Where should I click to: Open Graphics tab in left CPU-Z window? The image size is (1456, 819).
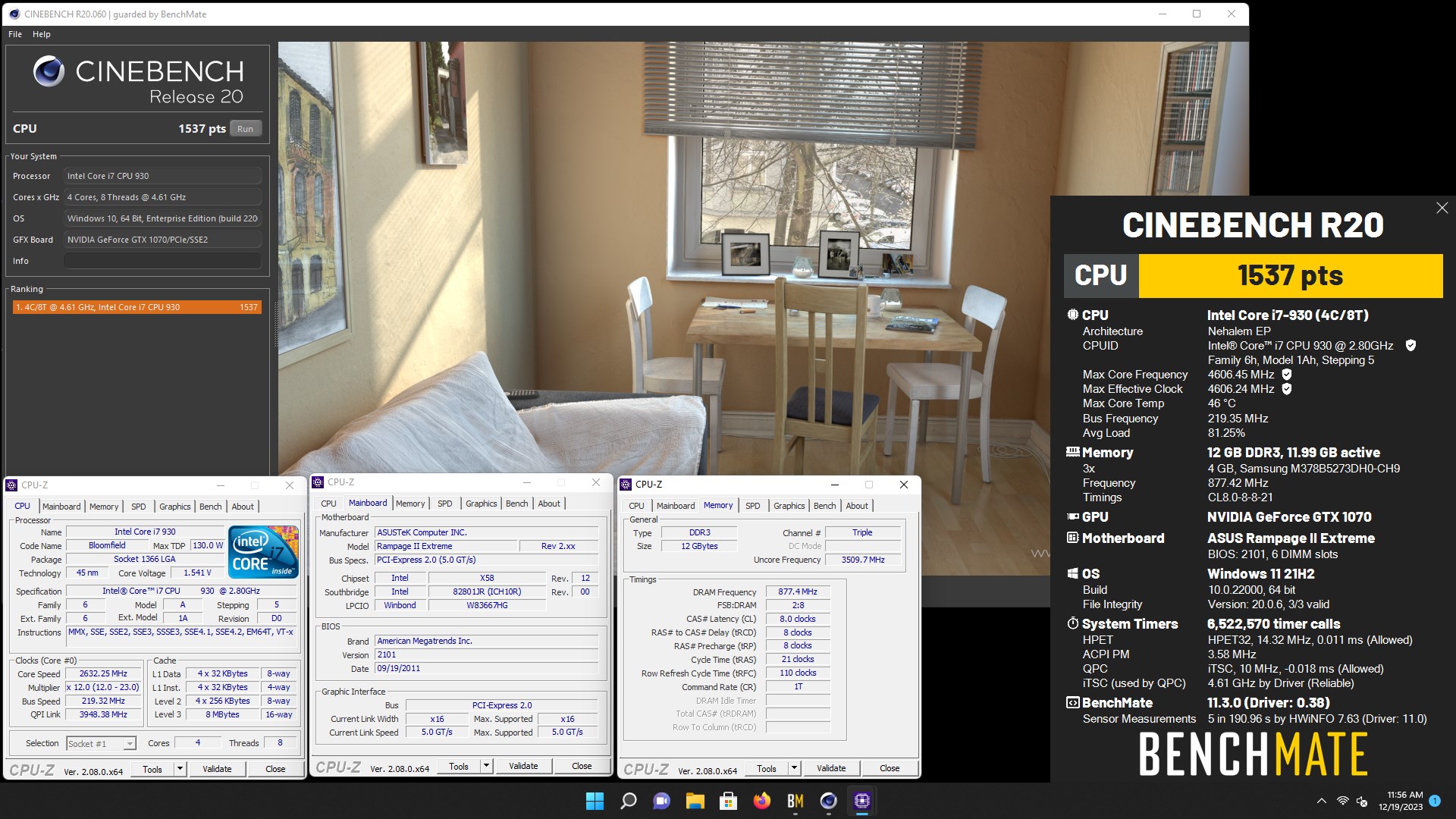(175, 507)
